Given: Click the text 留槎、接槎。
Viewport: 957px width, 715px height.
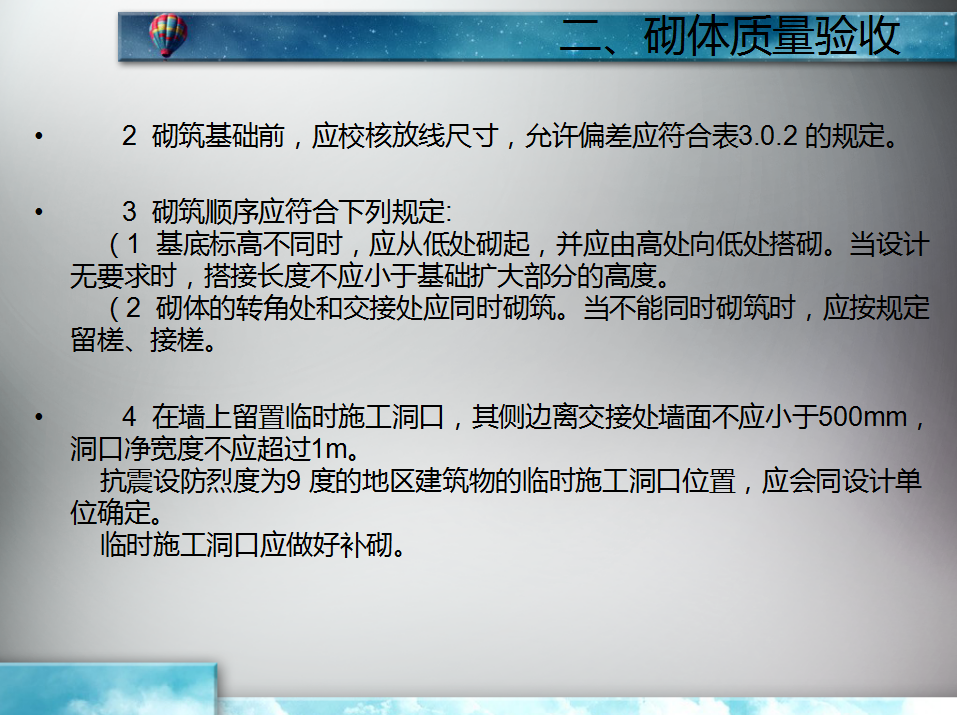Looking at the screenshot, I should click(144, 340).
